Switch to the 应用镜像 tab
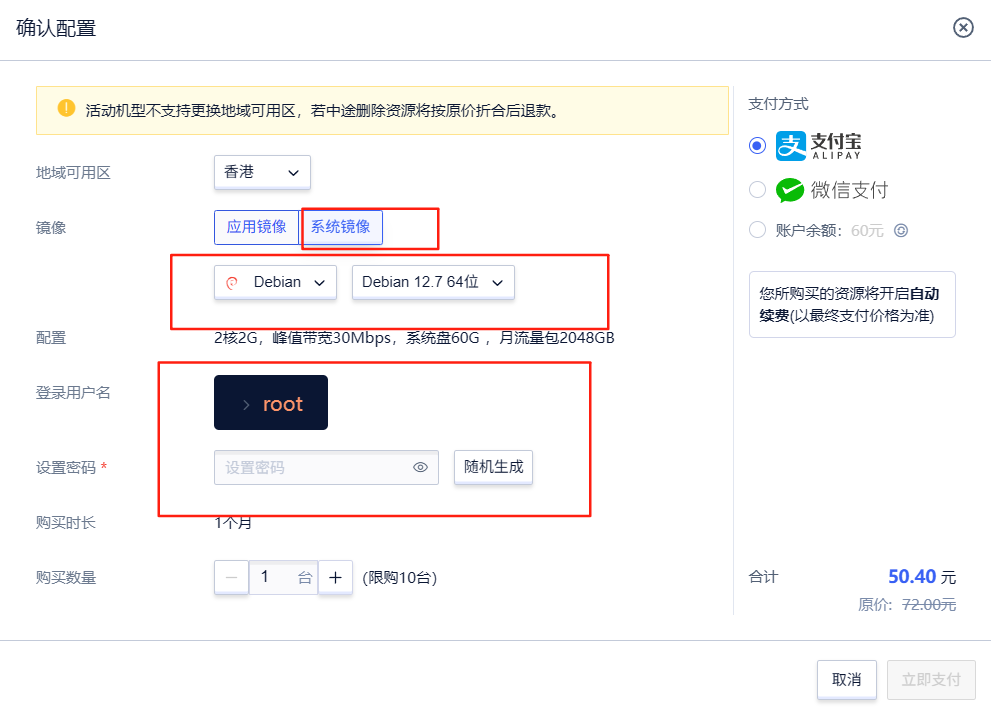This screenshot has width=991, height=715. 256,227
